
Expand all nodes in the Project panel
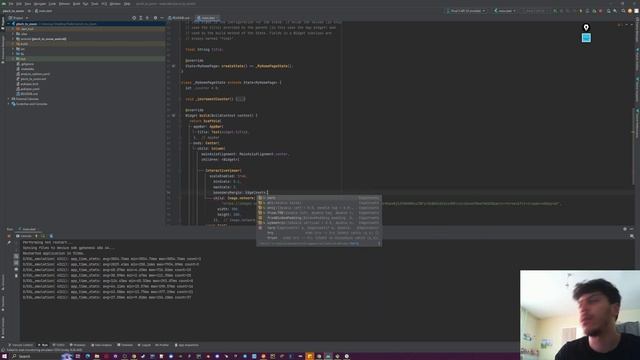click(141, 18)
